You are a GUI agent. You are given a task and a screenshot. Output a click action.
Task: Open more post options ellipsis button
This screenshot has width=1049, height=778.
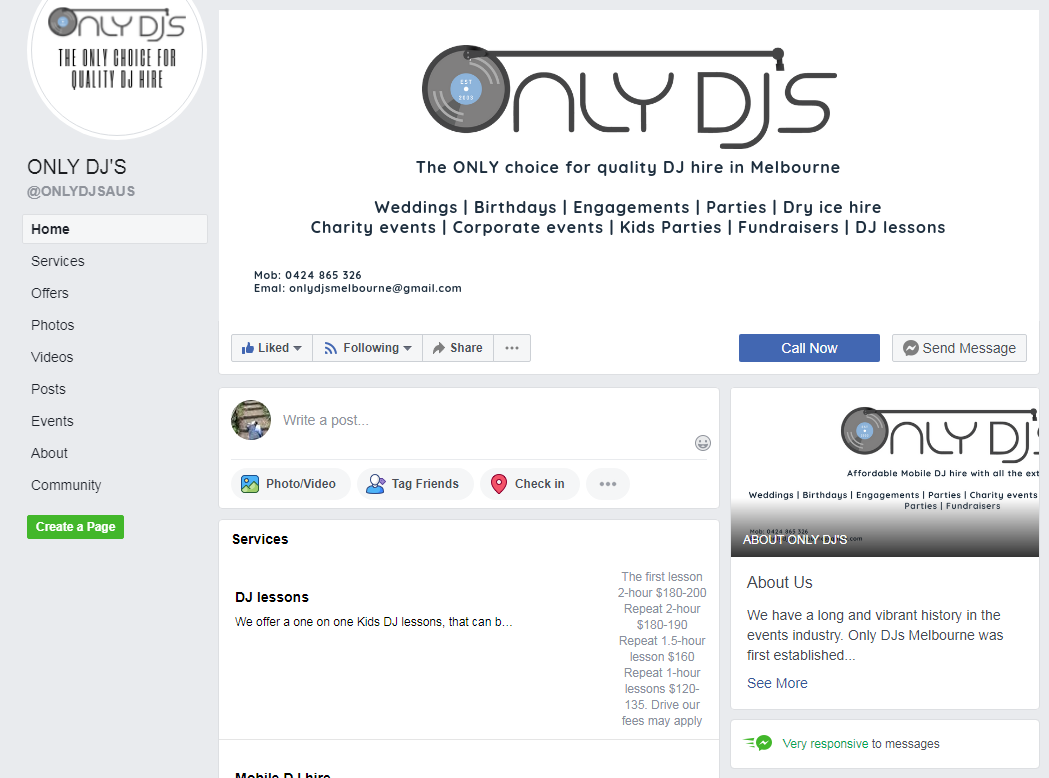point(607,484)
